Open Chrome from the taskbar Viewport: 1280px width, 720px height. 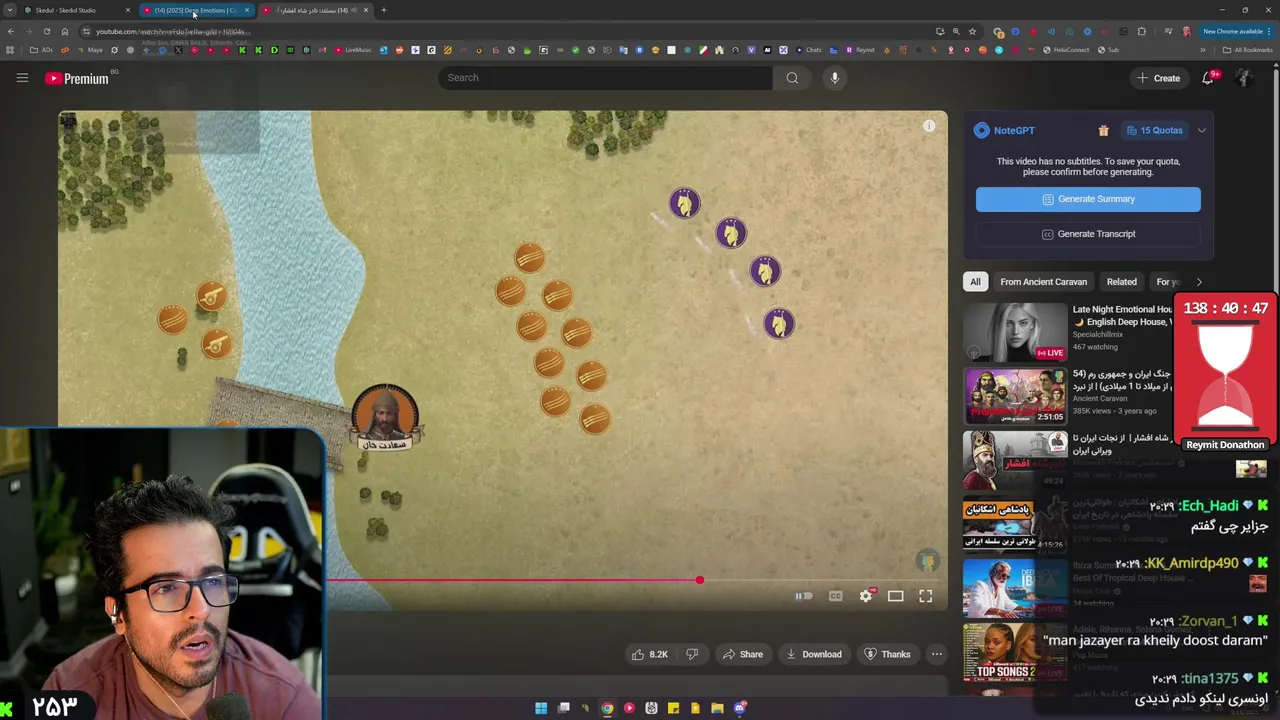(x=607, y=708)
